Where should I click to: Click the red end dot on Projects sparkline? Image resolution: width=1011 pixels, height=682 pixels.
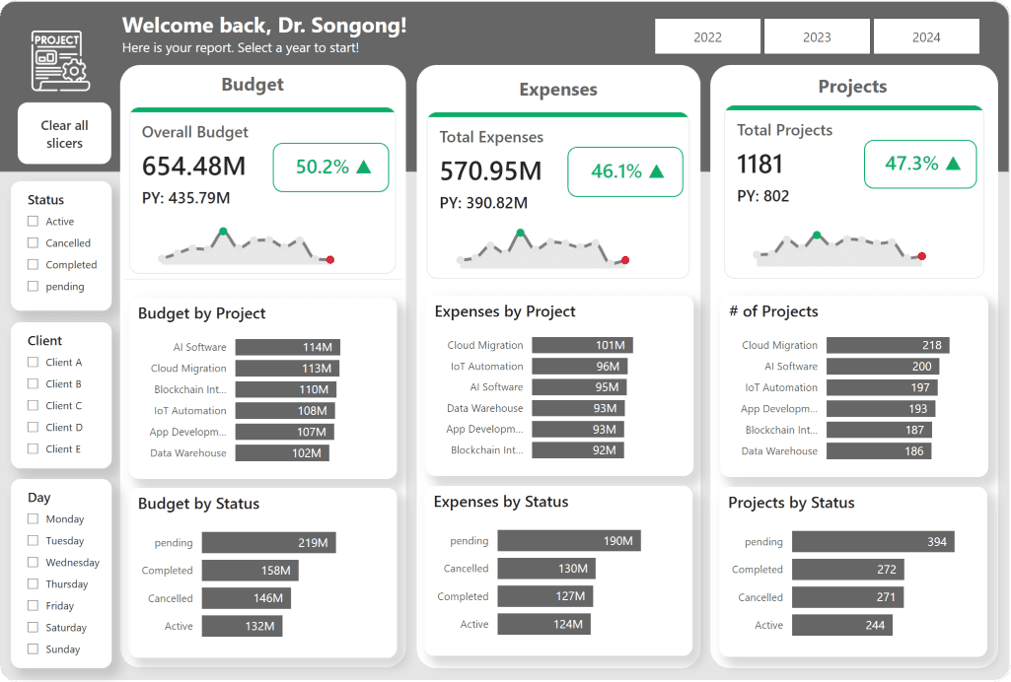[x=921, y=257]
